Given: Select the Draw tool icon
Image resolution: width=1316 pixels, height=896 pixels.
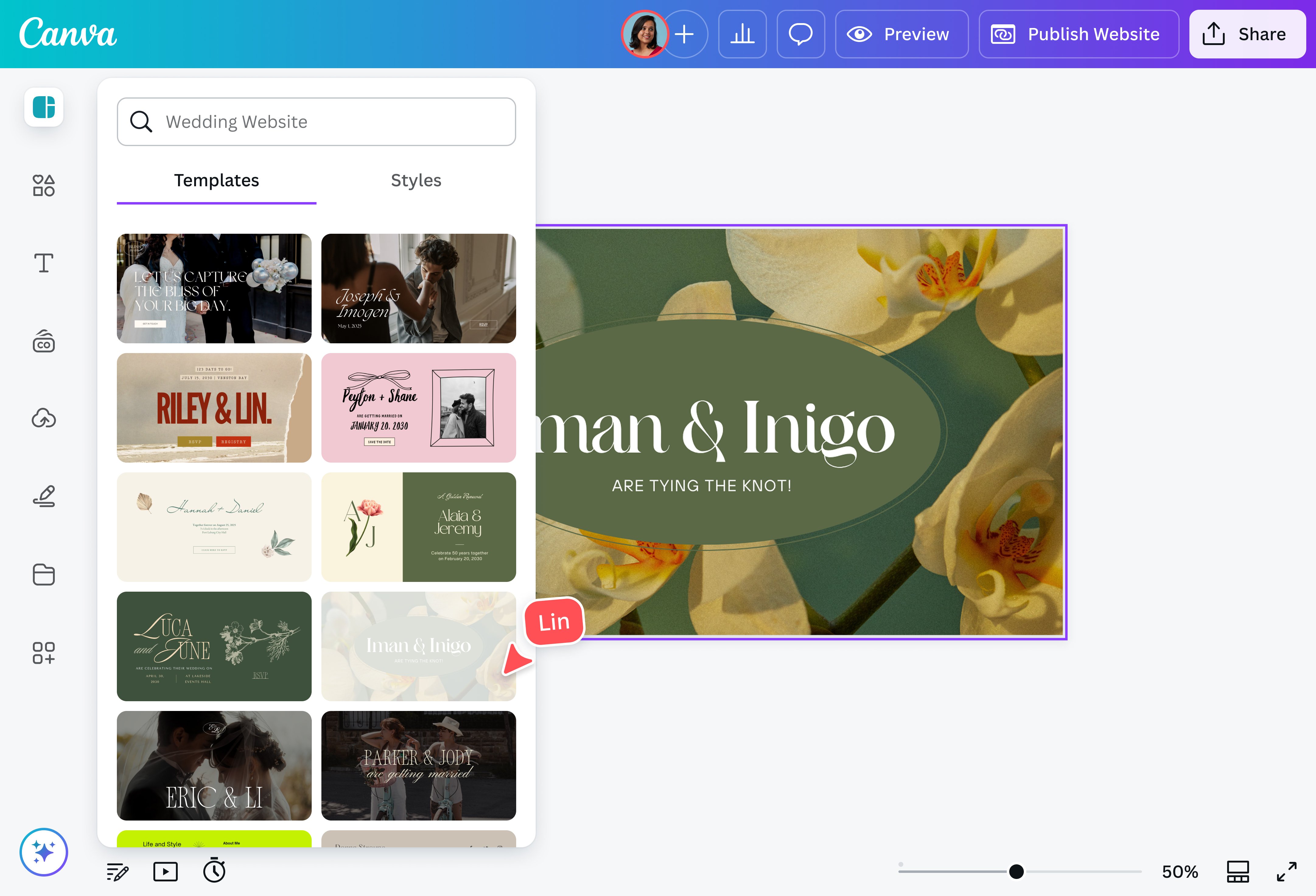Looking at the screenshot, I should pos(44,496).
